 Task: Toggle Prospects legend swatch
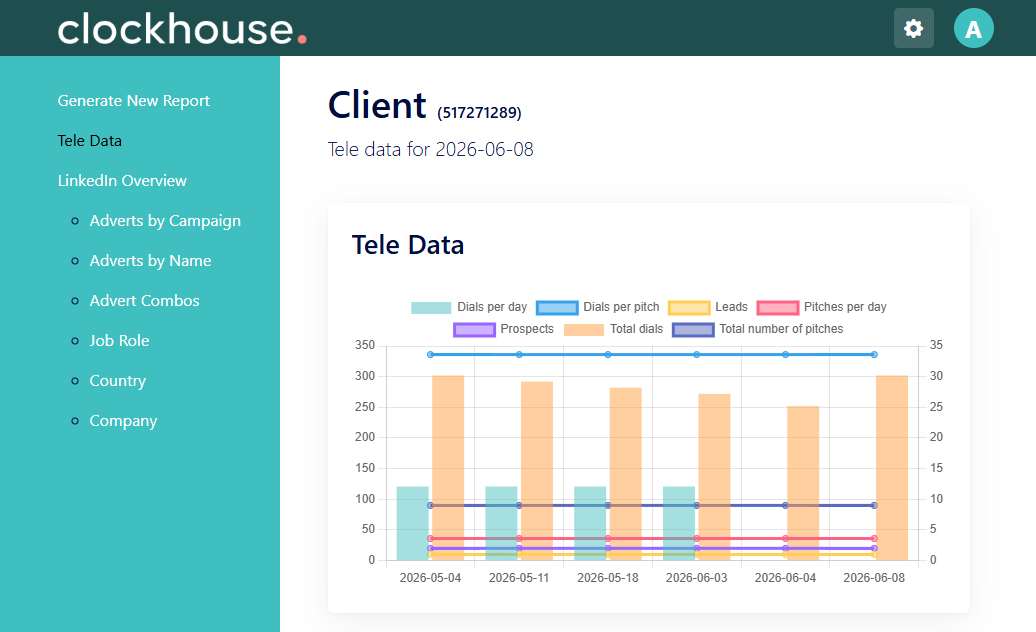click(474, 330)
